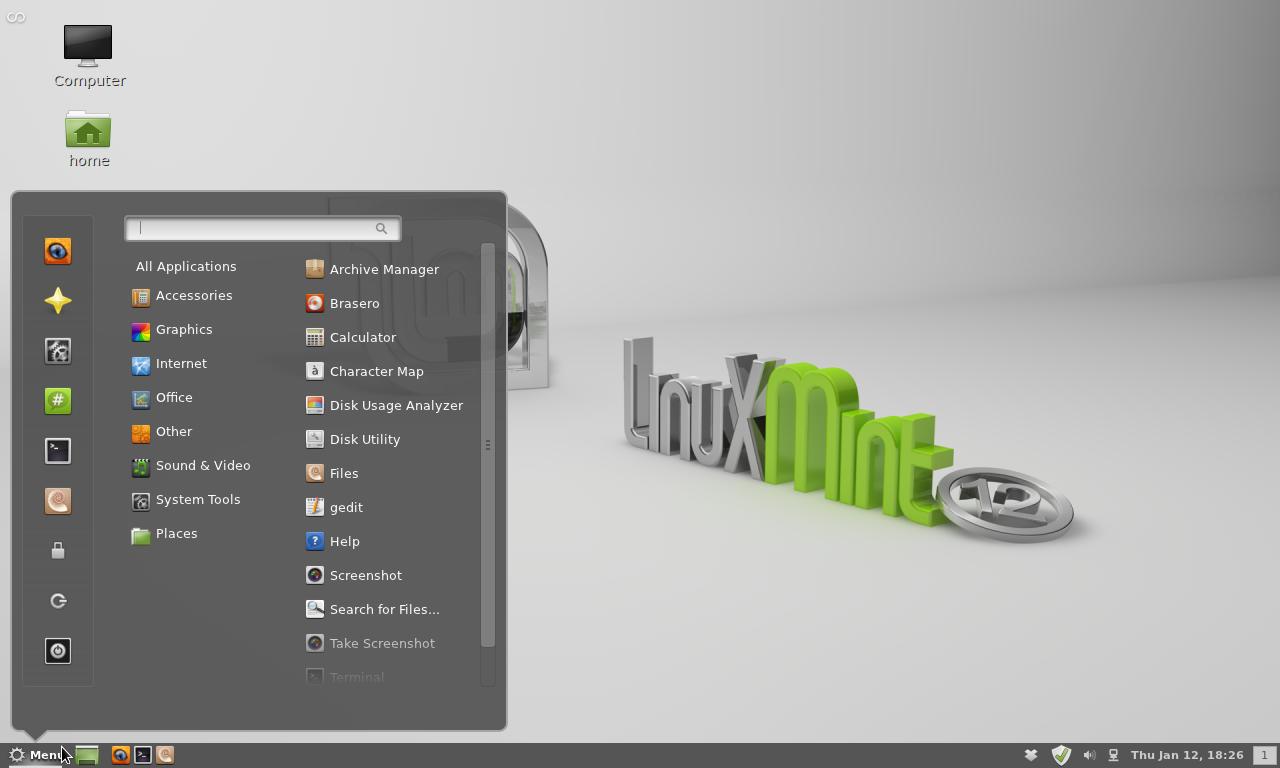Image resolution: width=1280 pixels, height=768 pixels.
Task: Launch the XChat hash-symbol favorite icon
Action: point(58,401)
